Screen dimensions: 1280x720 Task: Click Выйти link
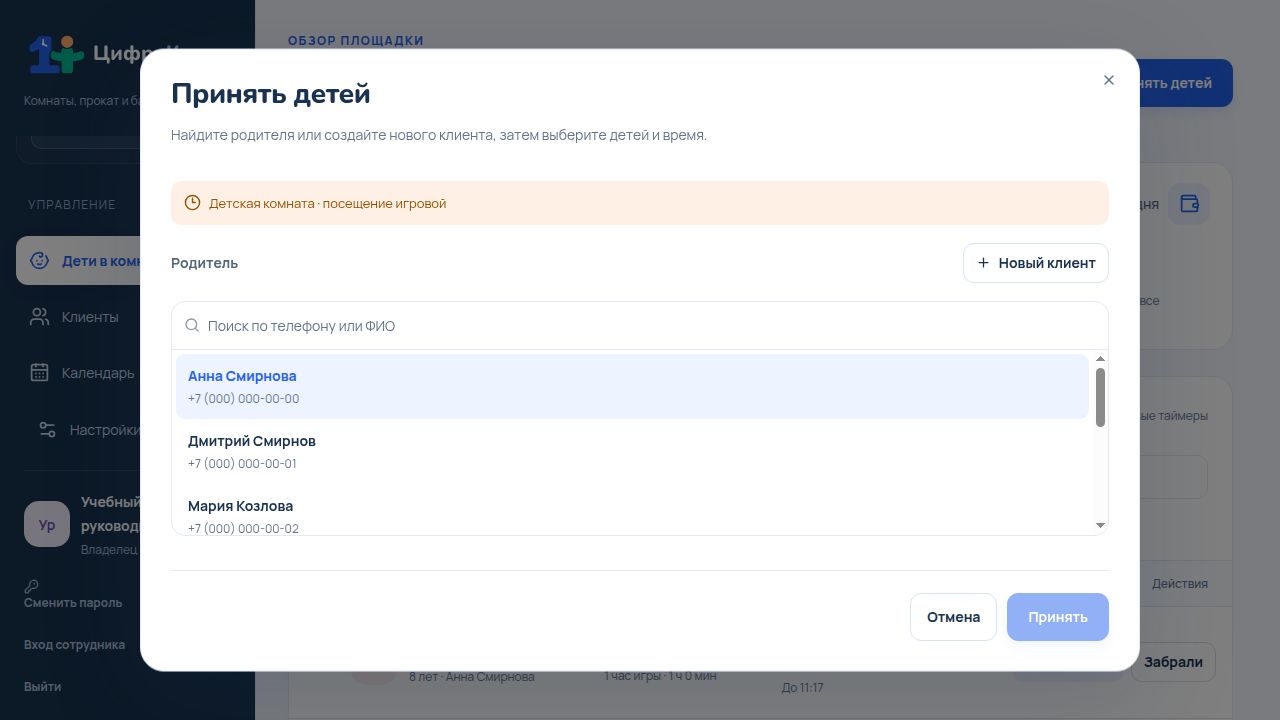(42, 687)
